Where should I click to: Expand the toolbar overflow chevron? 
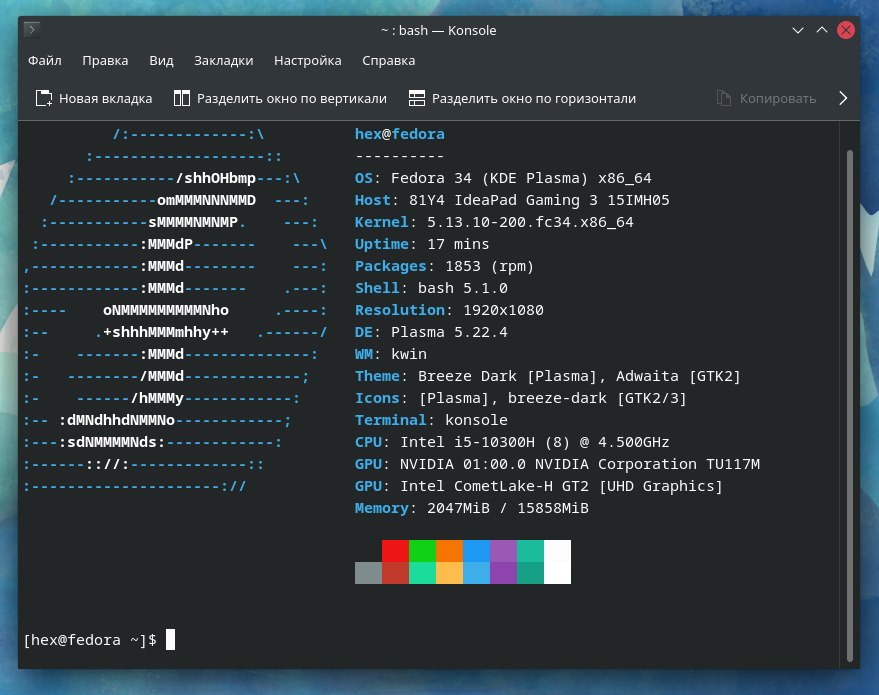(843, 99)
